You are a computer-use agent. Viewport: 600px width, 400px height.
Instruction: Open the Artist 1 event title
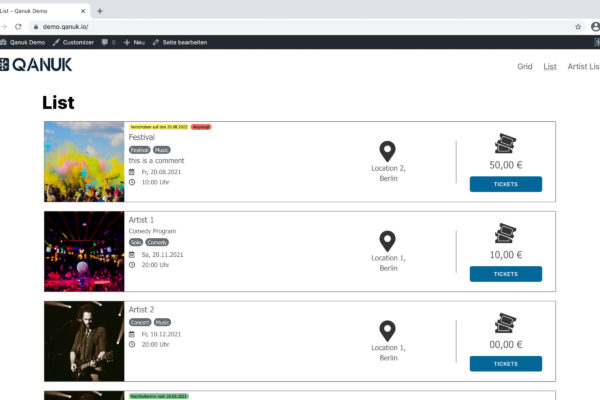pos(141,220)
